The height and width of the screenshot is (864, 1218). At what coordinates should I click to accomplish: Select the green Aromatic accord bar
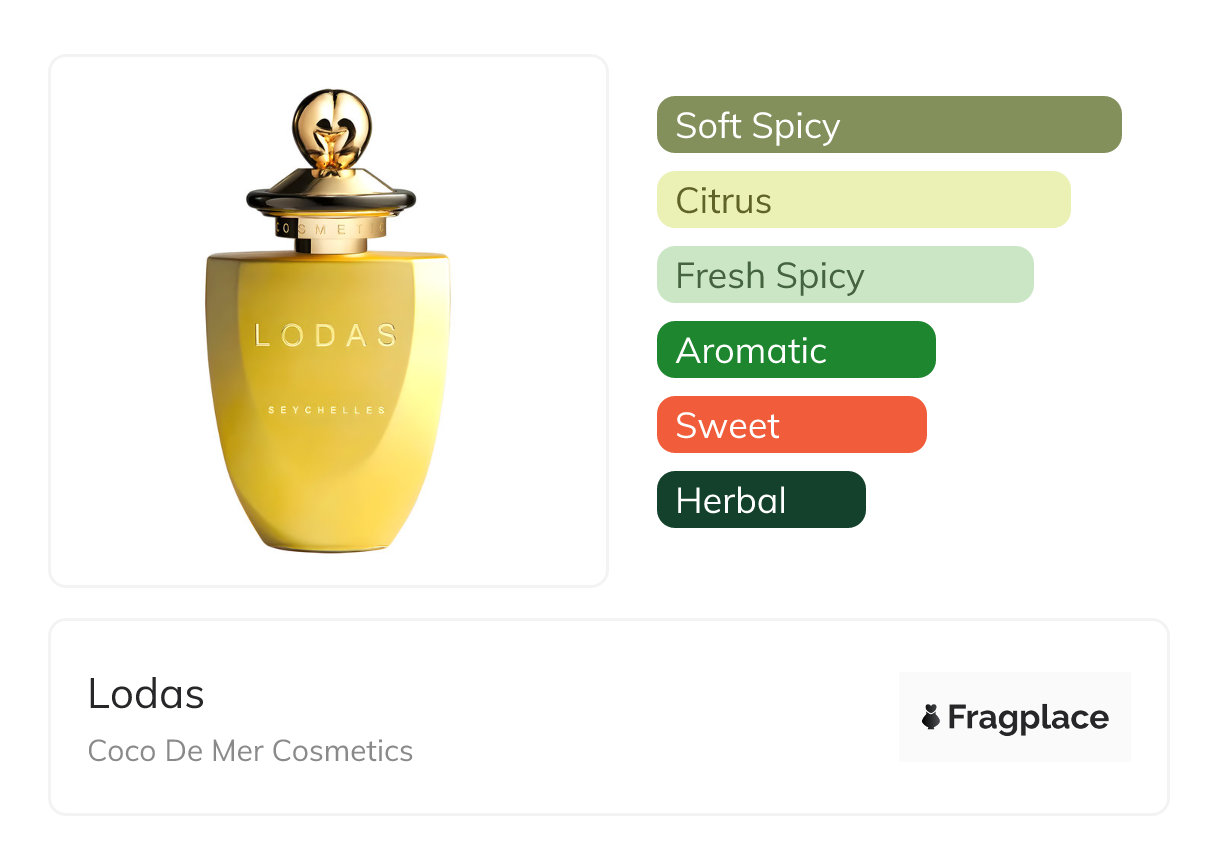click(795, 350)
